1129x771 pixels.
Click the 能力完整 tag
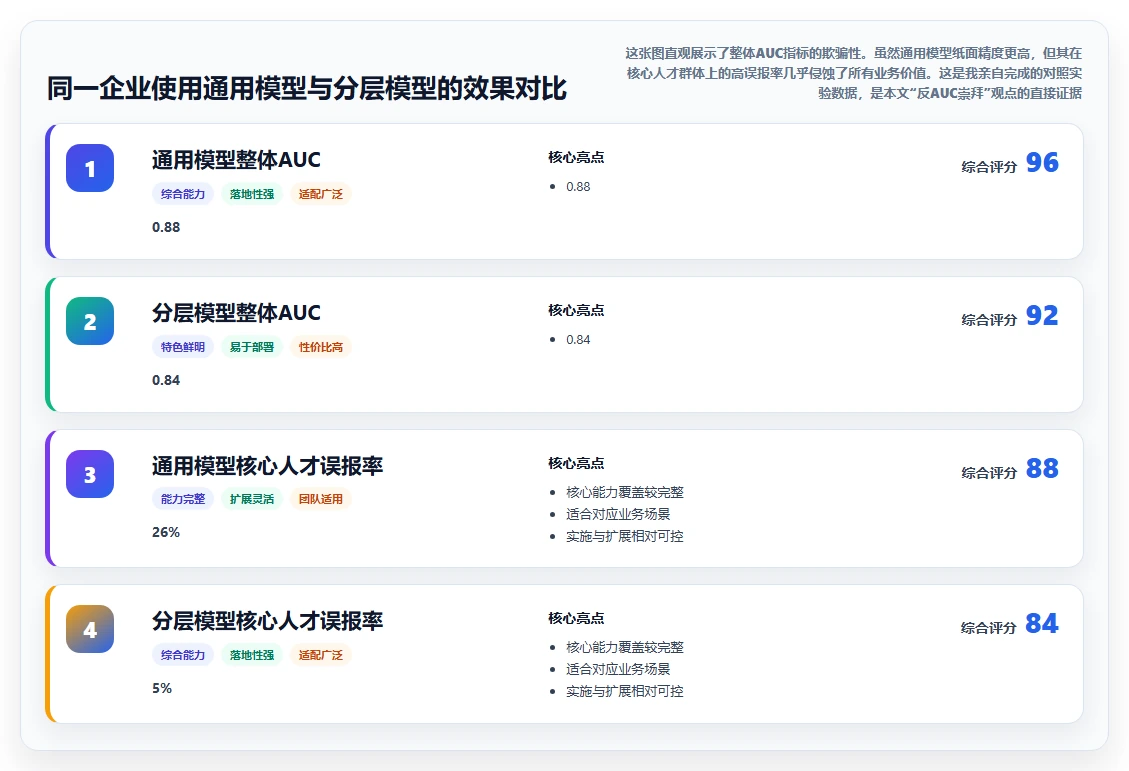point(183,499)
